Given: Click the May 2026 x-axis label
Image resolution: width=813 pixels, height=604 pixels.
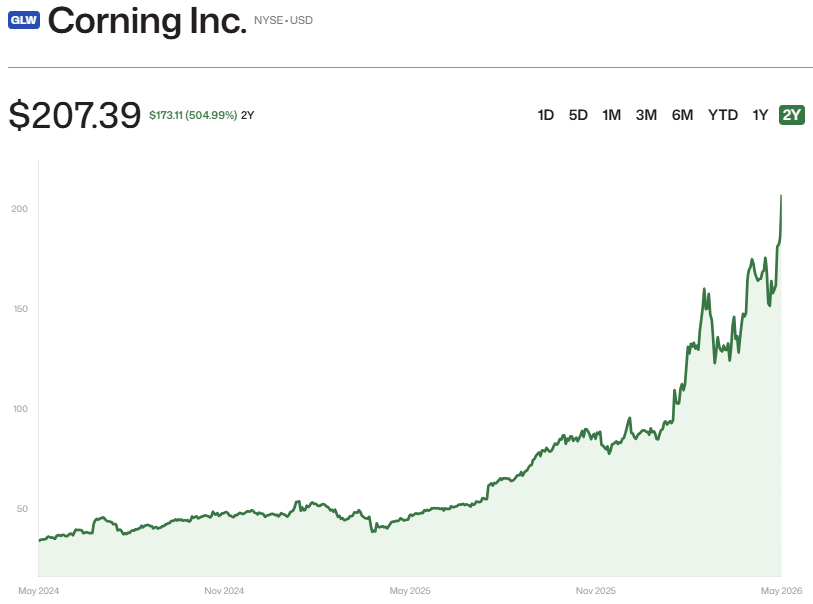Looking at the screenshot, I should click(x=781, y=591).
